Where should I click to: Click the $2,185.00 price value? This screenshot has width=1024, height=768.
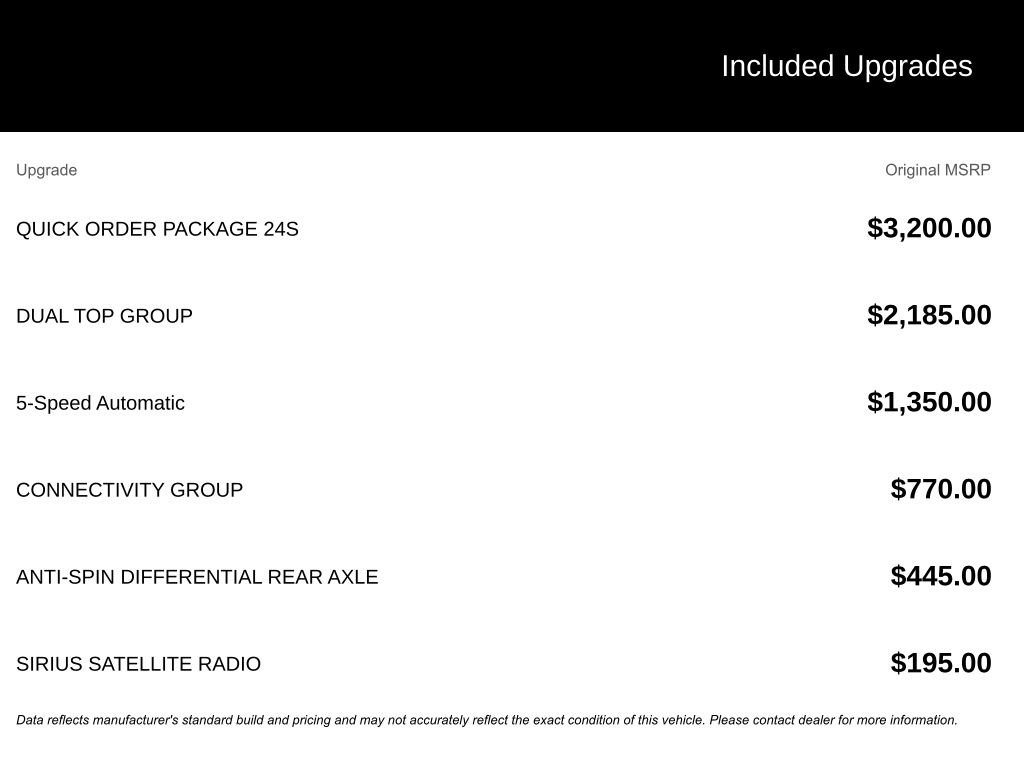point(929,315)
